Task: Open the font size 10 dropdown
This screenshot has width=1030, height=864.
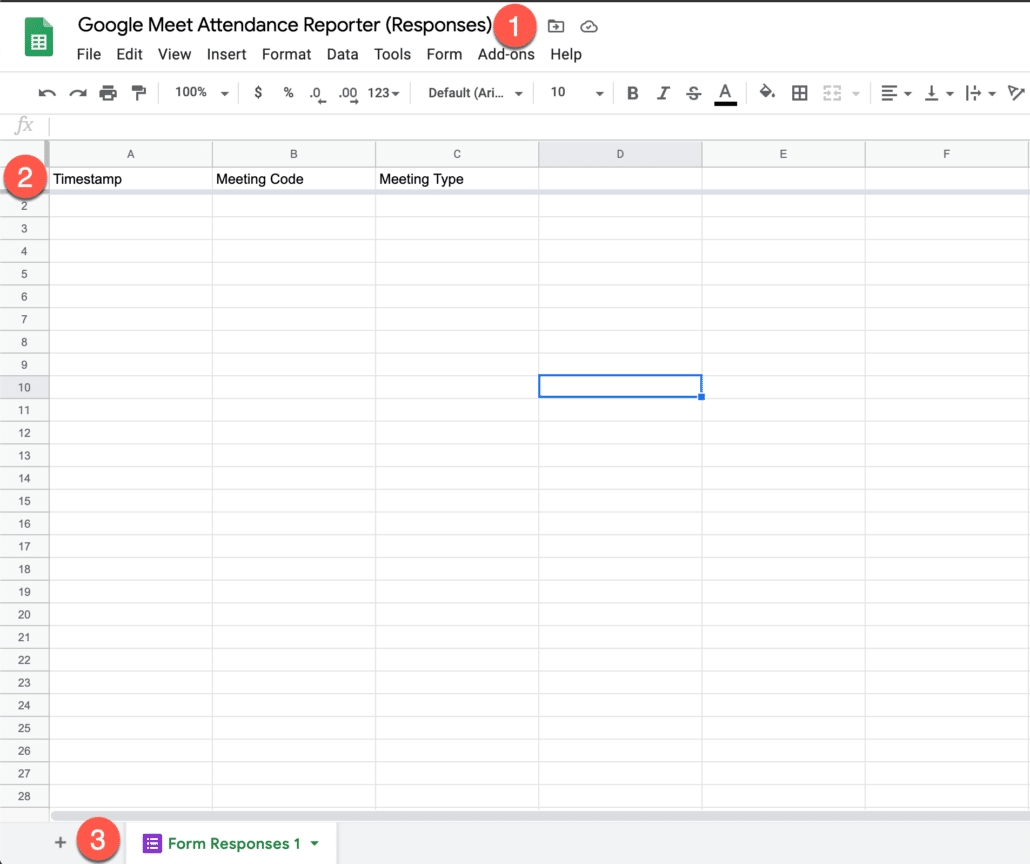Action: 577,93
